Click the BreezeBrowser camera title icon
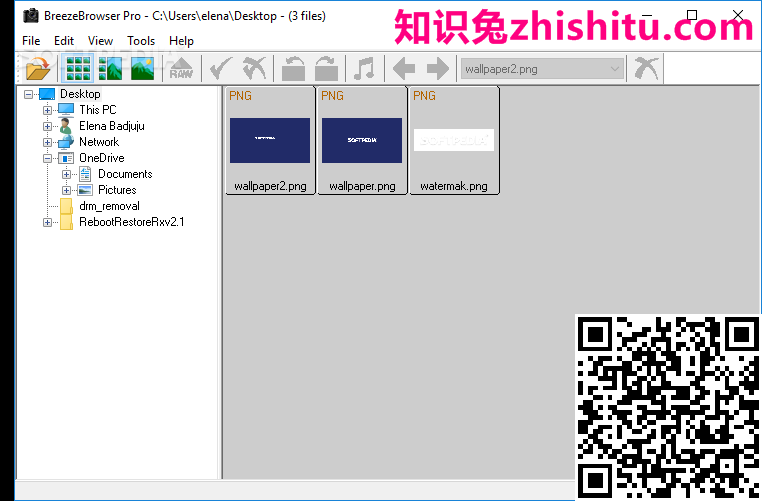This screenshot has width=762, height=501. [31, 16]
